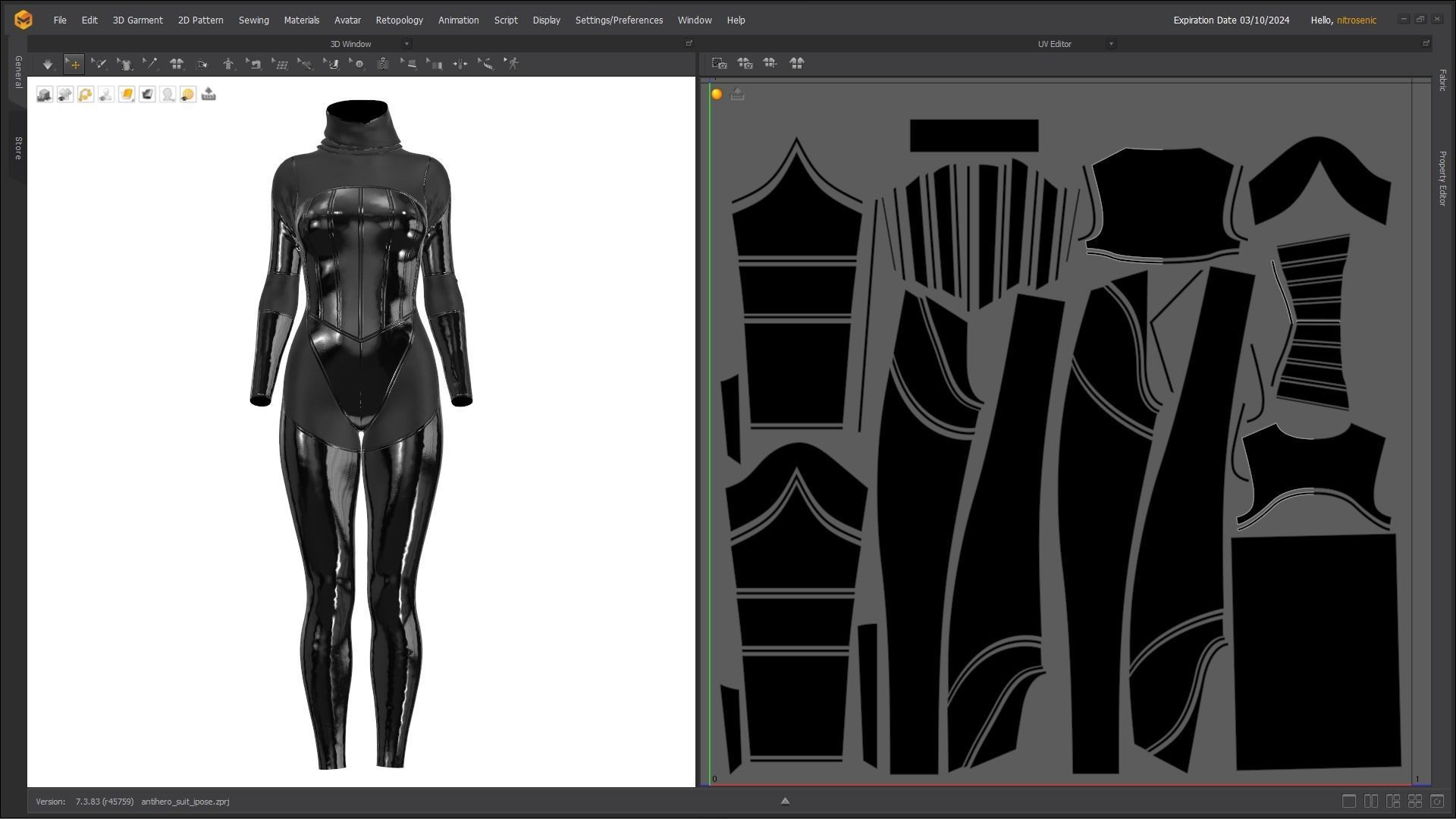Viewport: 1456px width, 819px height.
Task: Click the Simulate down-arrow tool
Action: [48, 64]
